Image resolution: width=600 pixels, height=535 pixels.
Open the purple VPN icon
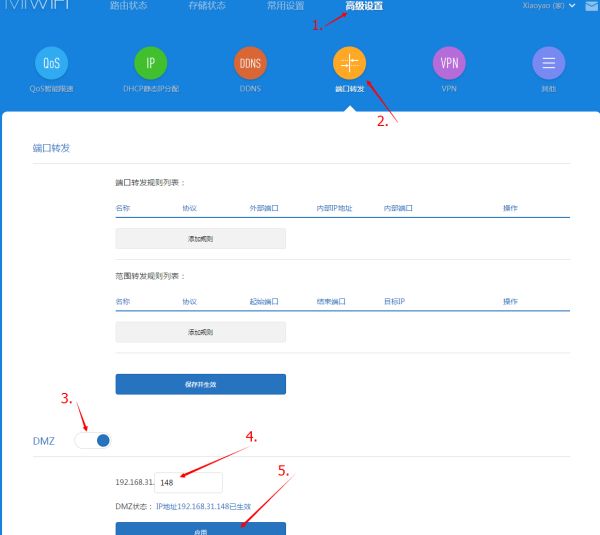click(x=449, y=63)
